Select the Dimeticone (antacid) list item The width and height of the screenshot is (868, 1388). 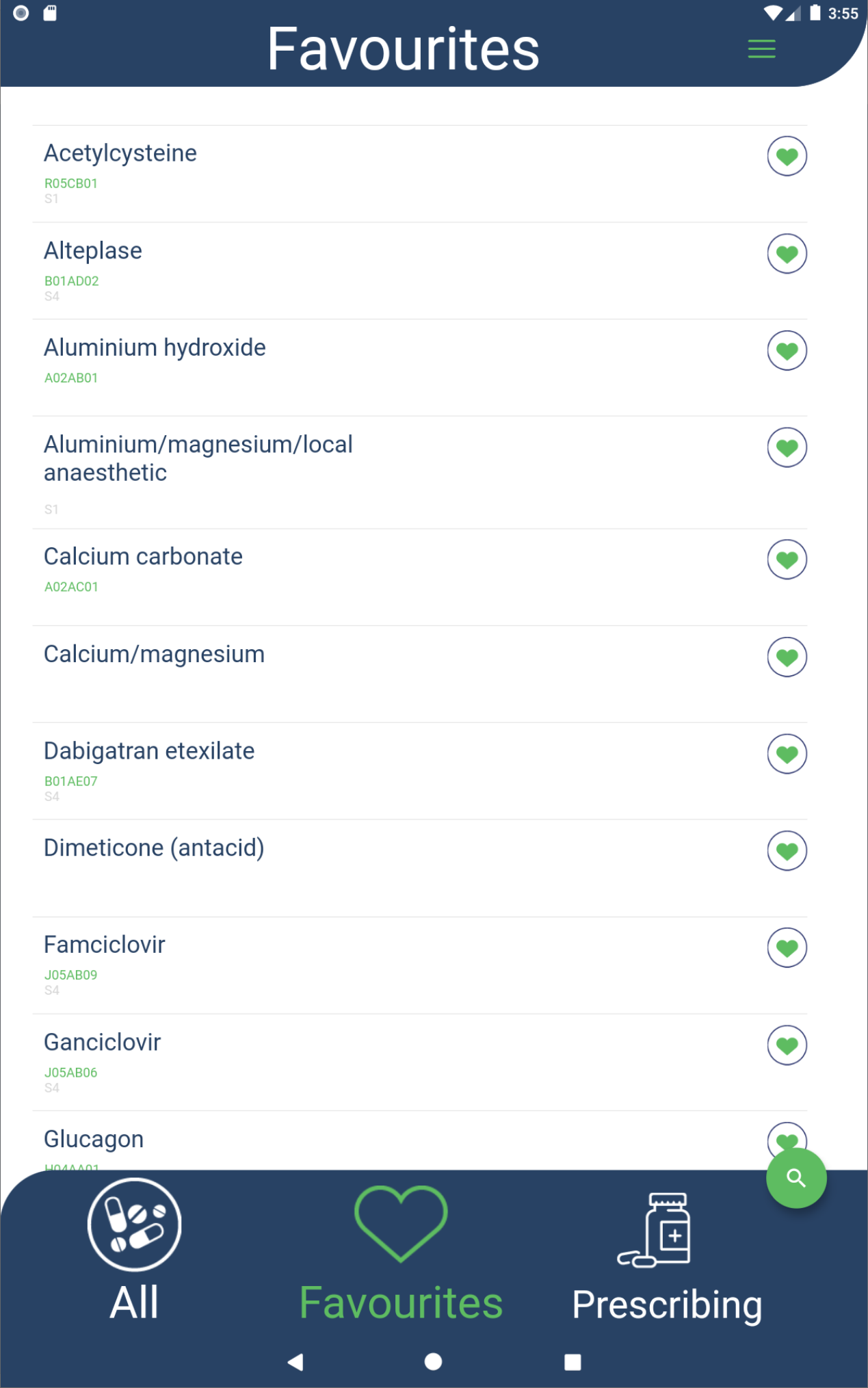coord(154,848)
